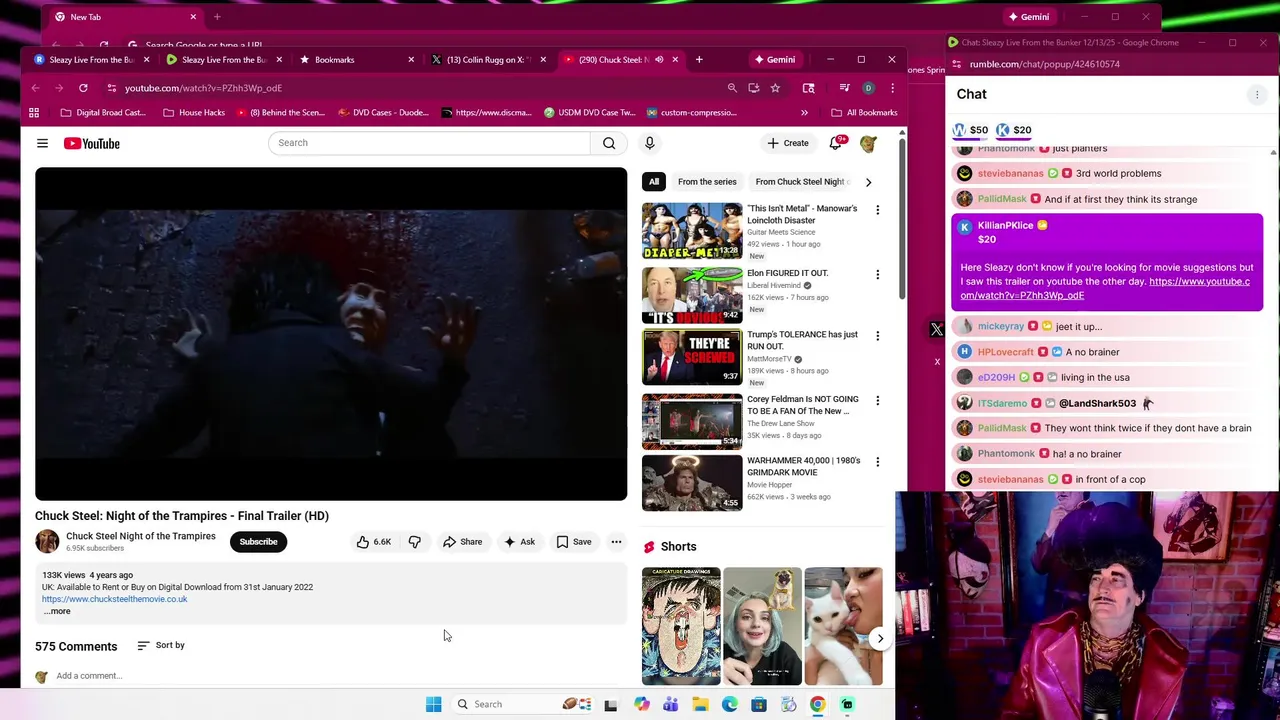Open the Manowar Loincloth Disaster thumbnail
This screenshot has width=1280, height=720.
coord(692,231)
